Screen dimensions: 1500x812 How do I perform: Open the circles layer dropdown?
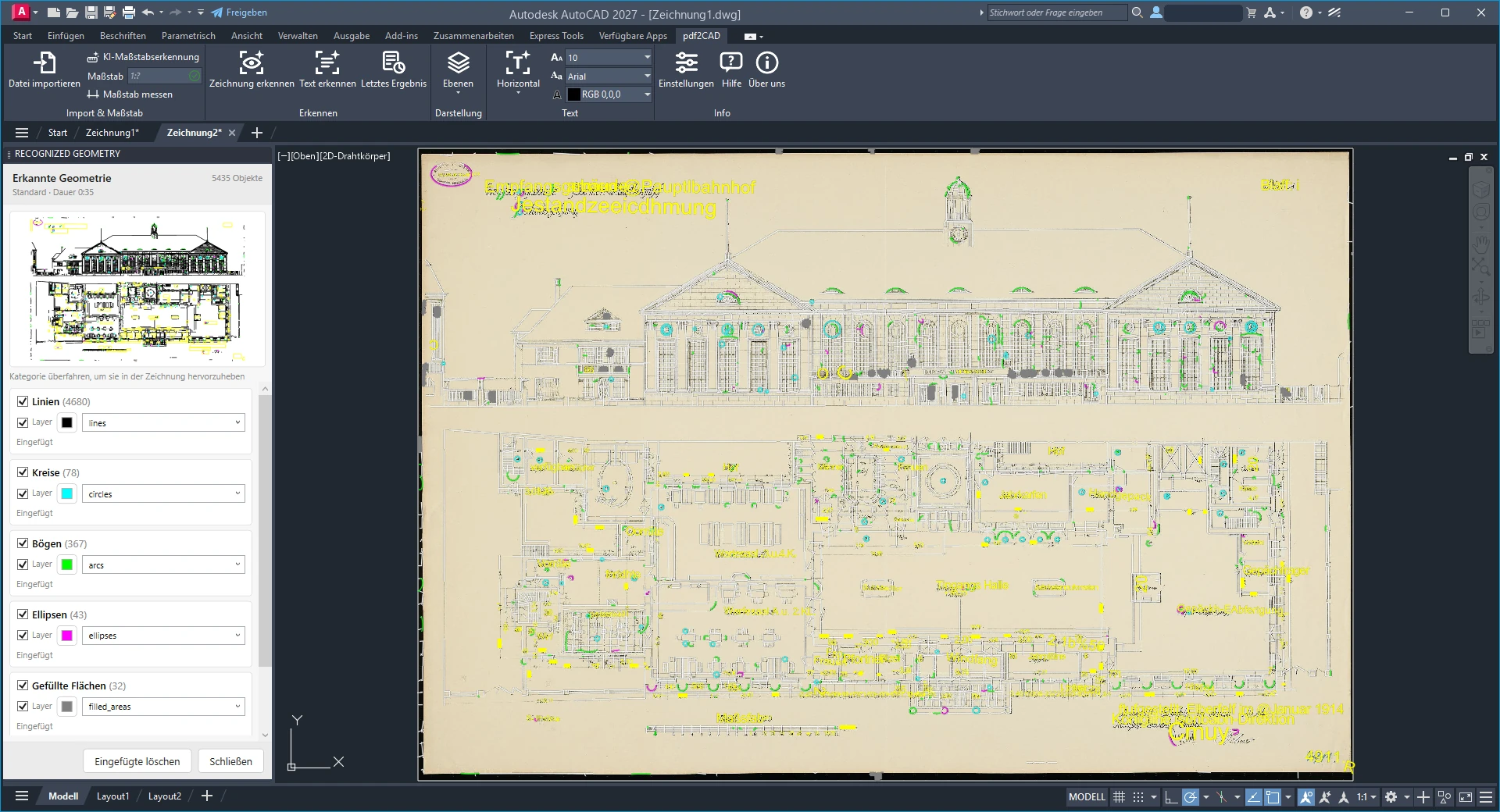(x=163, y=494)
